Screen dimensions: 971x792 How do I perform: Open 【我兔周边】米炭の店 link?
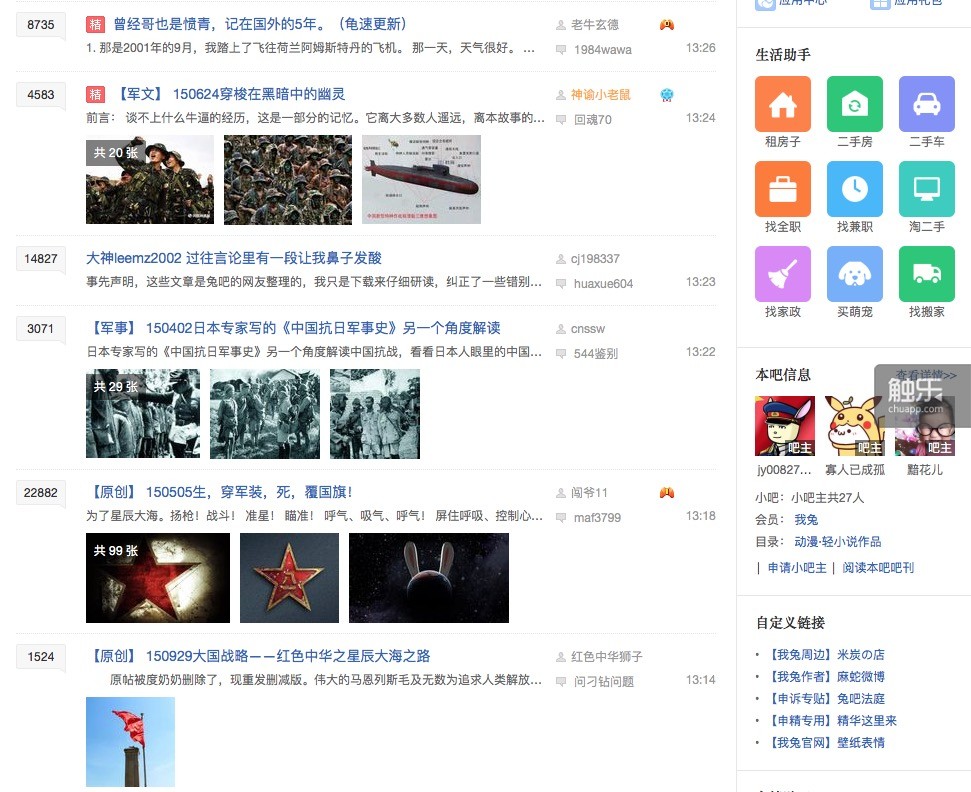click(x=826, y=655)
